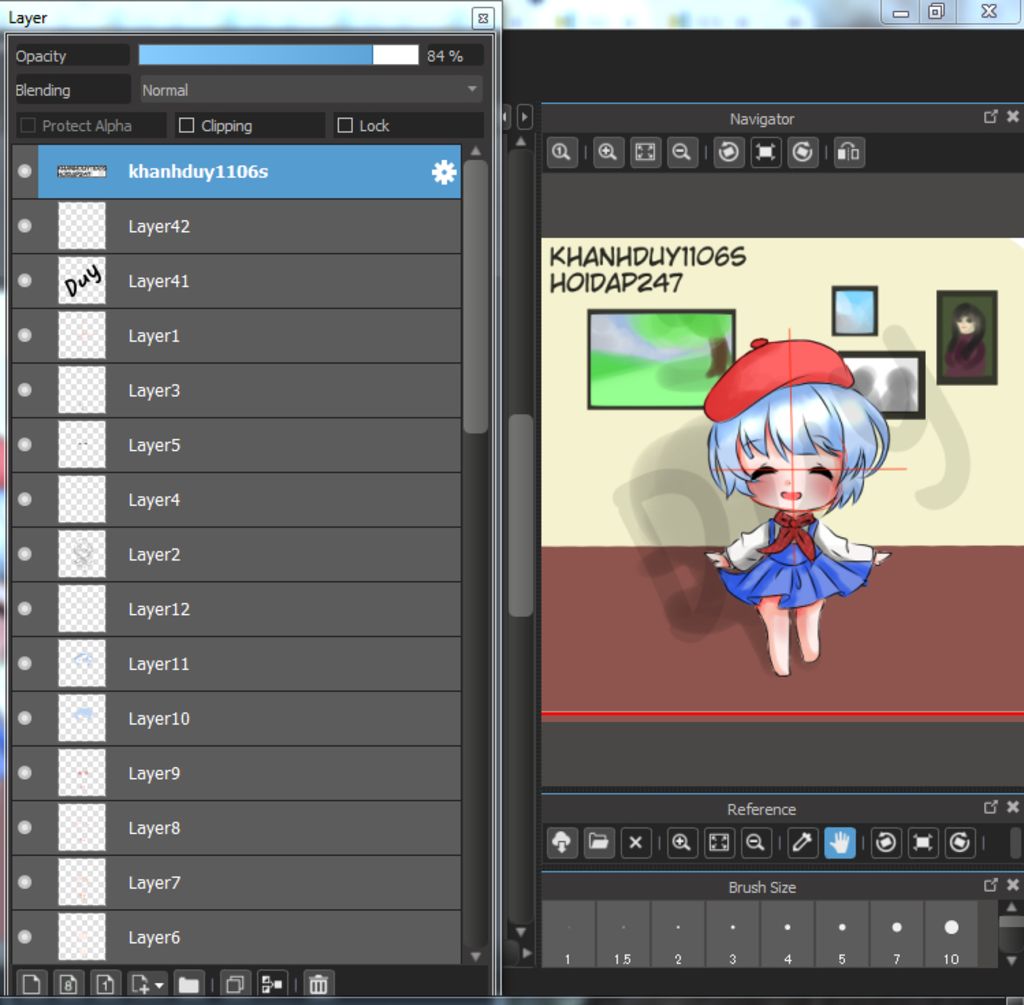Enable the Lock checkbox
Screen dimensions: 1024x1005
345,125
